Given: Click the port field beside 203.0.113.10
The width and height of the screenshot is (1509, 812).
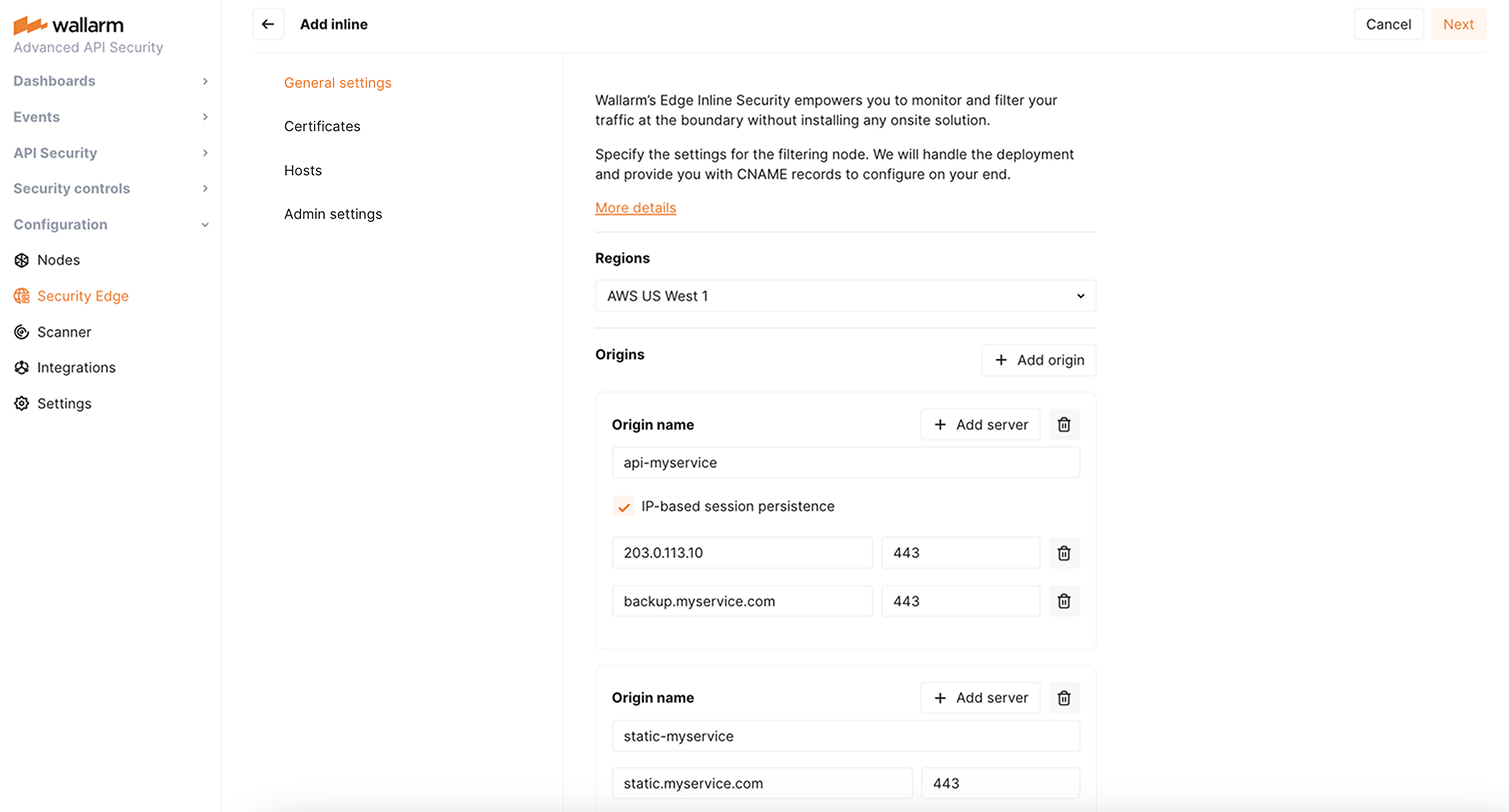Looking at the screenshot, I should pyautogui.click(x=960, y=553).
